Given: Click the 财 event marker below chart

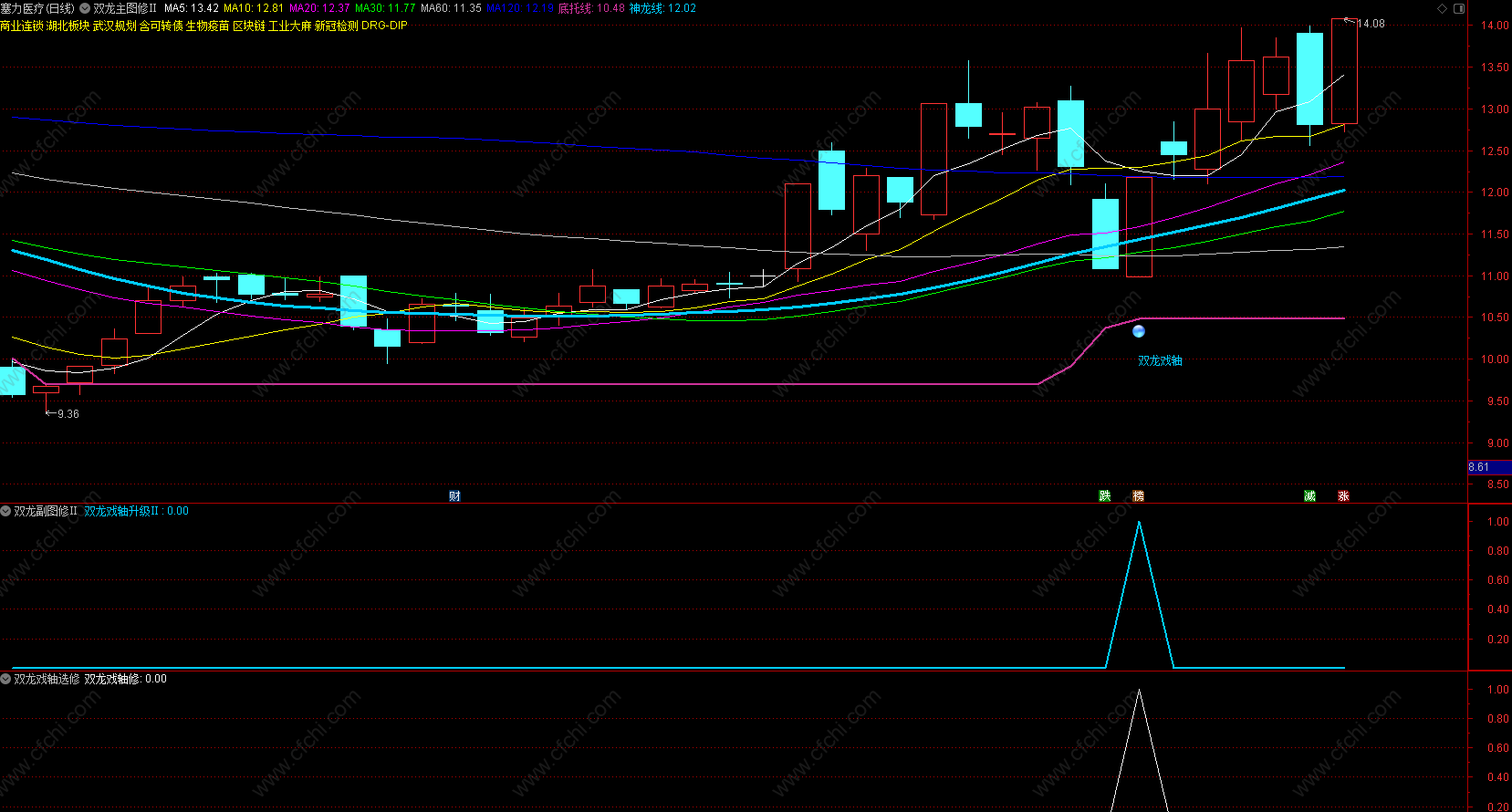Looking at the screenshot, I should (454, 495).
